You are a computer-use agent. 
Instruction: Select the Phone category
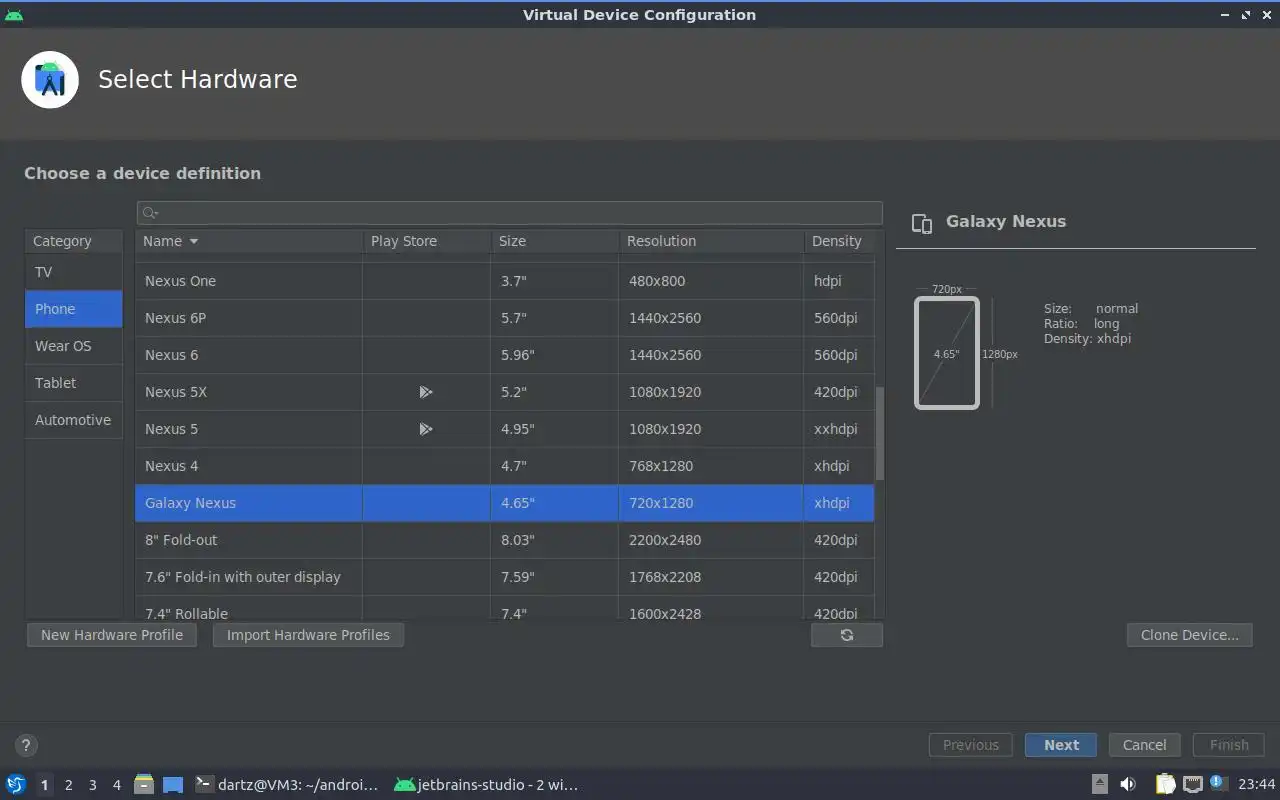click(x=74, y=309)
